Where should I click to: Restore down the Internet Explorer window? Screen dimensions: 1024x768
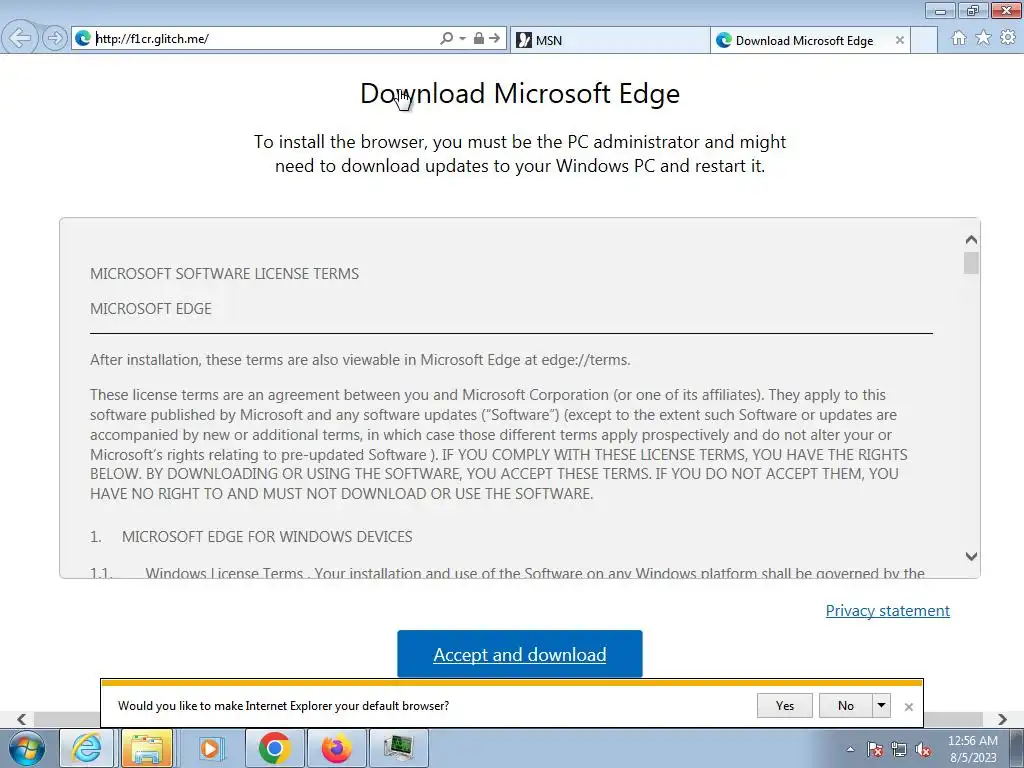tap(973, 10)
